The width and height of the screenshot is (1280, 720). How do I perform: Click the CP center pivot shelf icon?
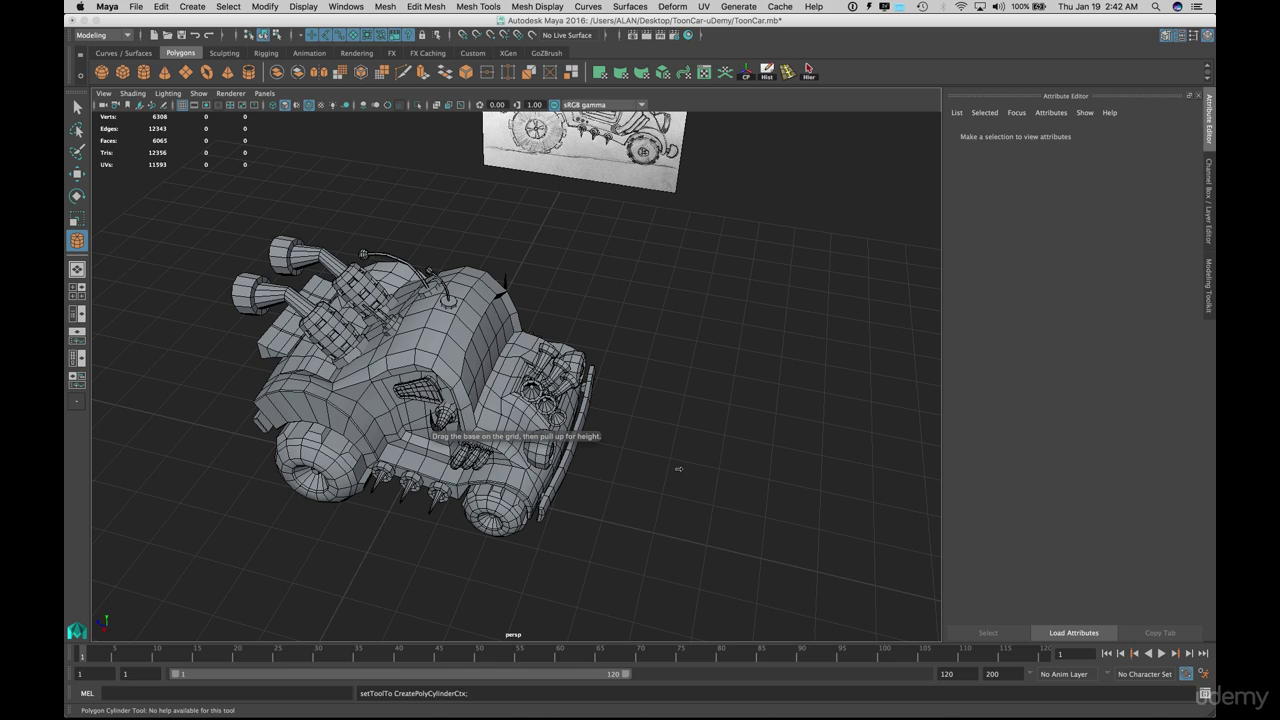pos(746,72)
